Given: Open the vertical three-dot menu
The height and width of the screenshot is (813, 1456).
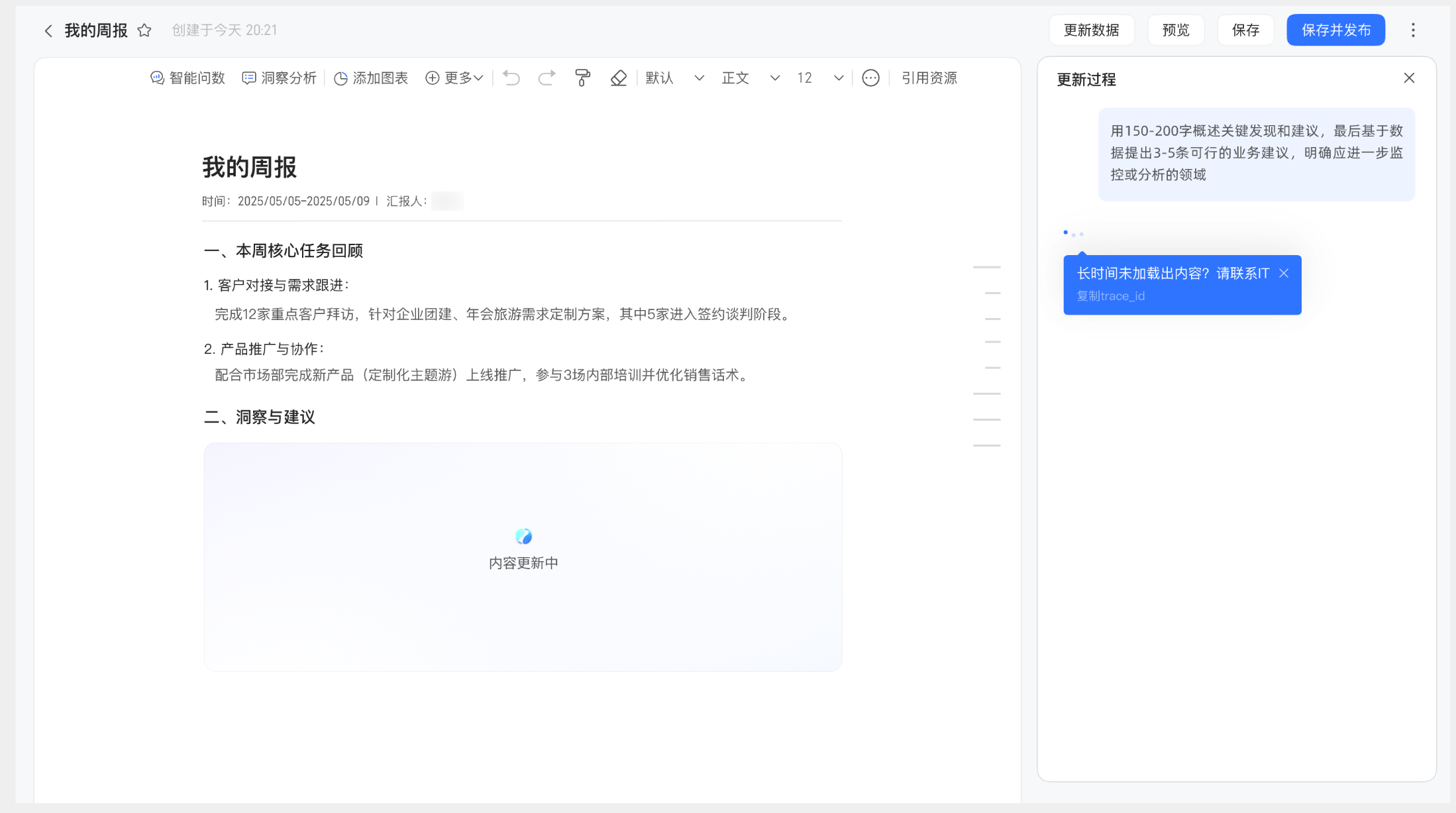Looking at the screenshot, I should (x=1413, y=30).
